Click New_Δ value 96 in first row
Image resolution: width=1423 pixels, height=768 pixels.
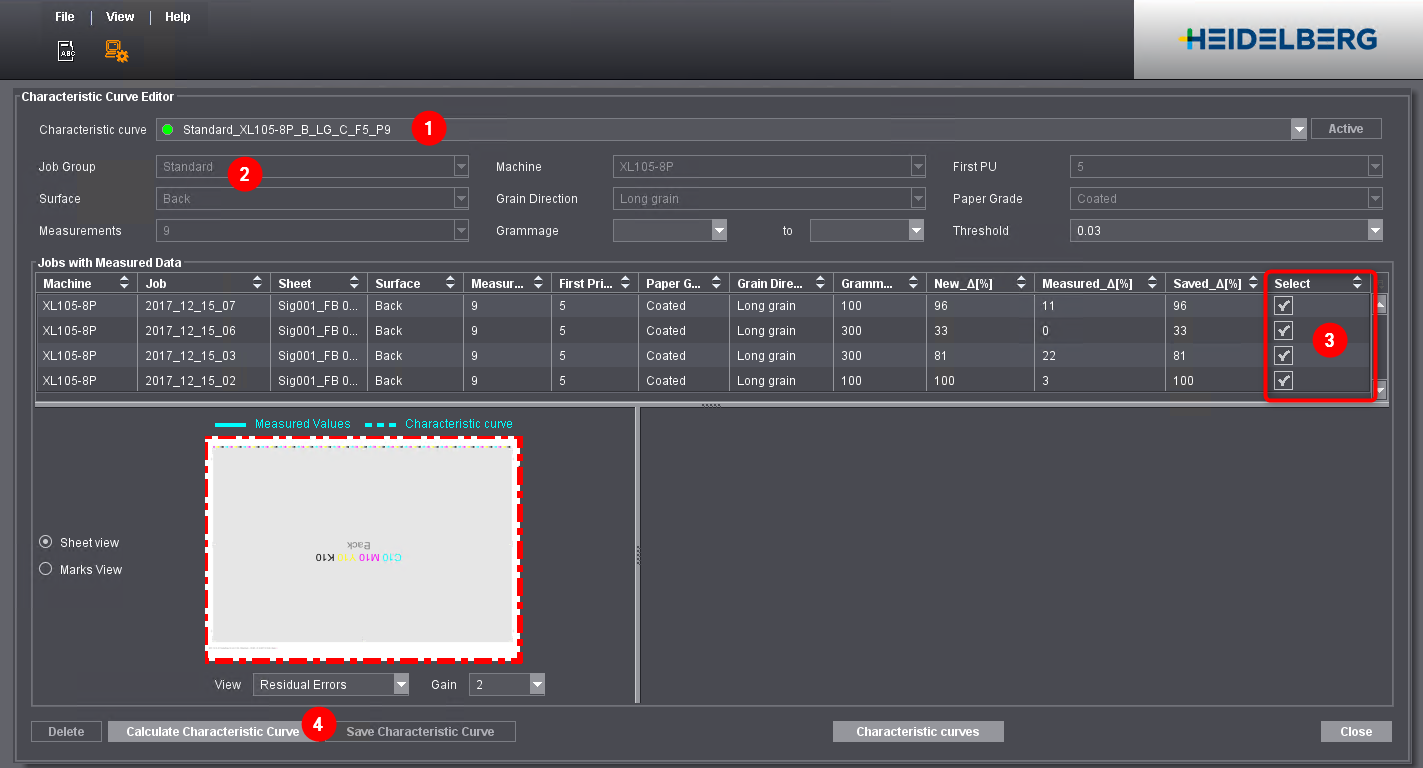point(979,305)
